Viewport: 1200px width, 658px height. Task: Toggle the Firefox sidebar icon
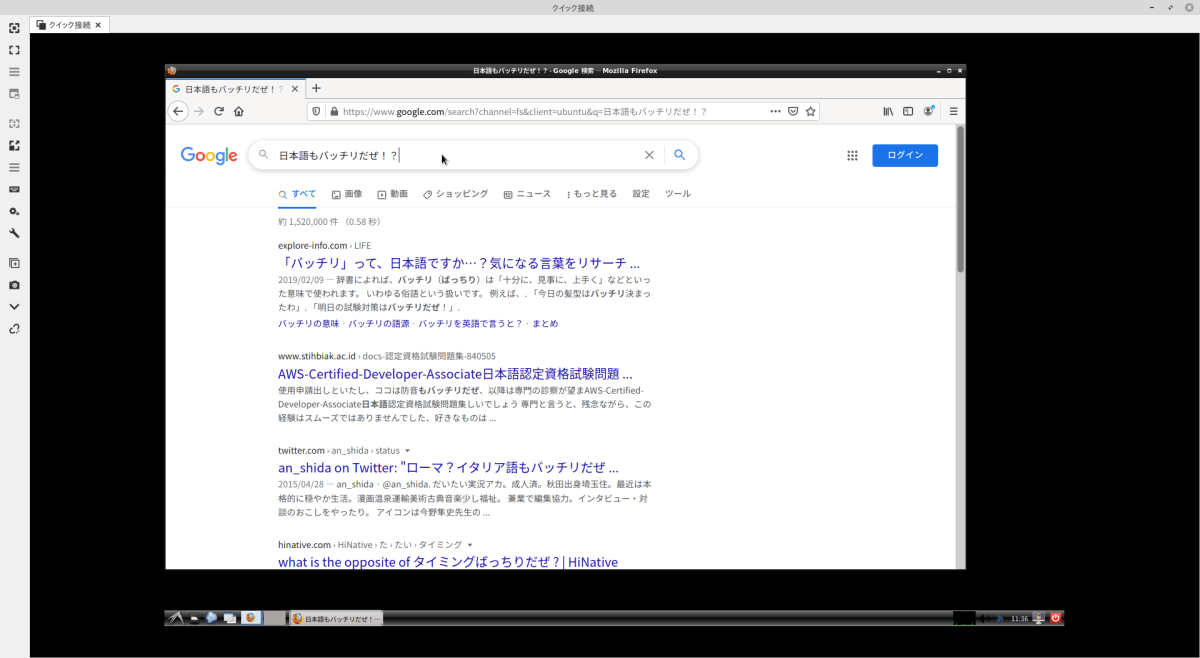click(x=908, y=111)
